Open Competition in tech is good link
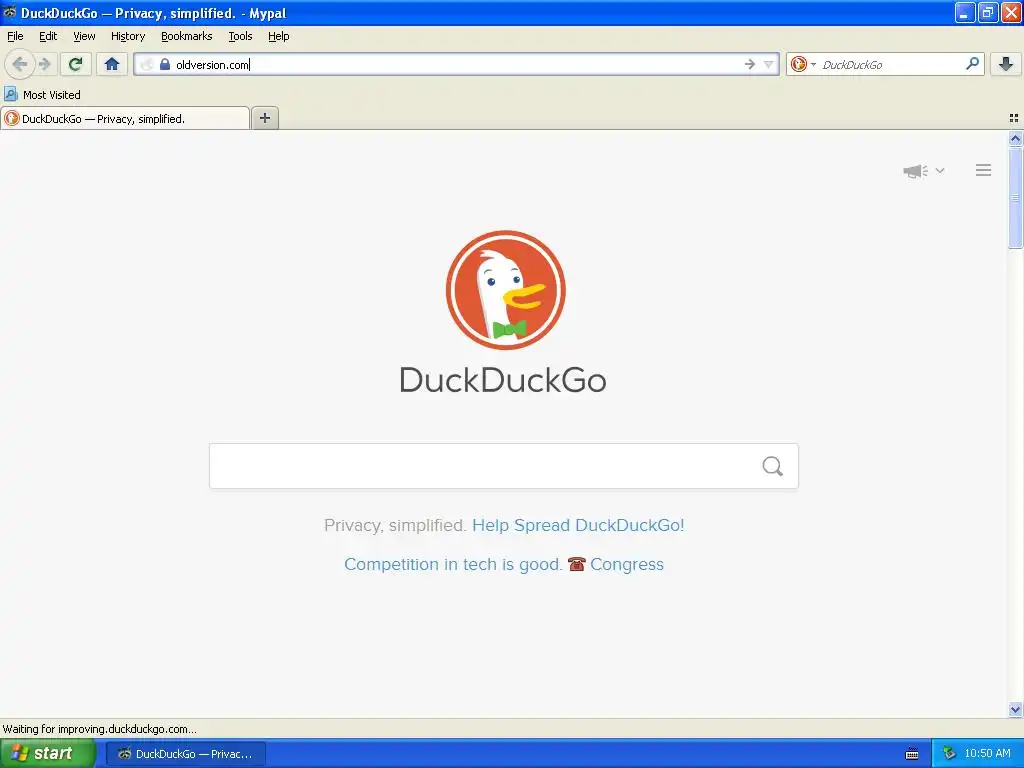 click(x=453, y=564)
